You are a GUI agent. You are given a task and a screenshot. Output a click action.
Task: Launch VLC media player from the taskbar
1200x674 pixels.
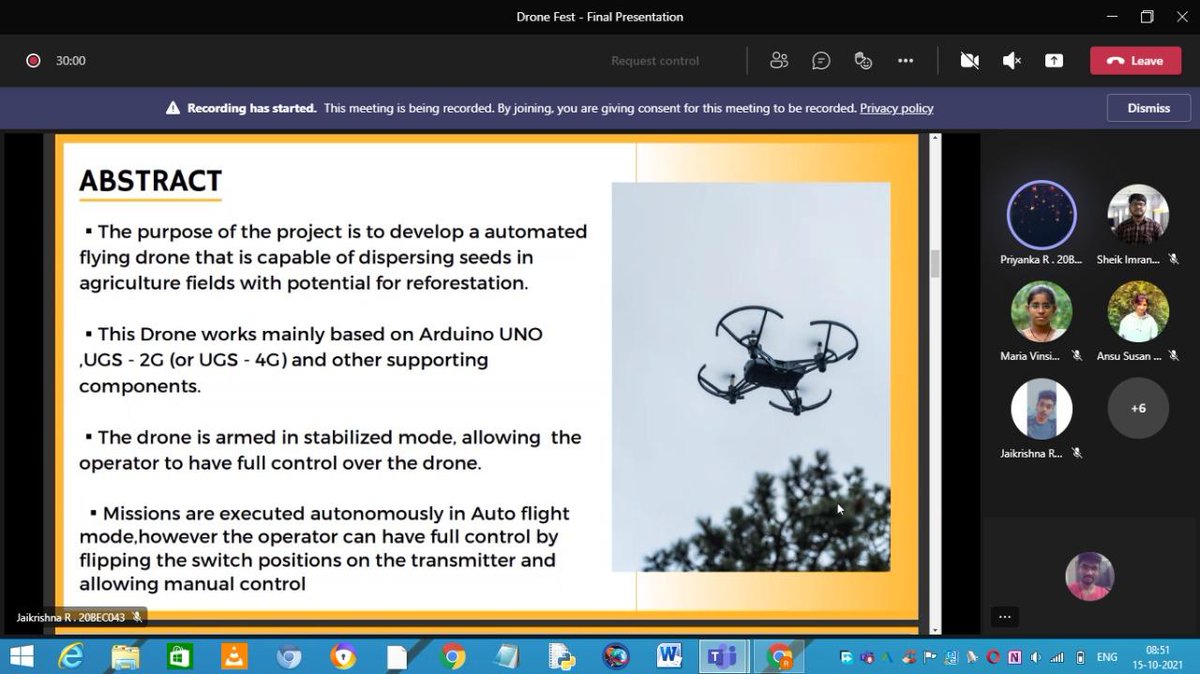click(x=234, y=657)
